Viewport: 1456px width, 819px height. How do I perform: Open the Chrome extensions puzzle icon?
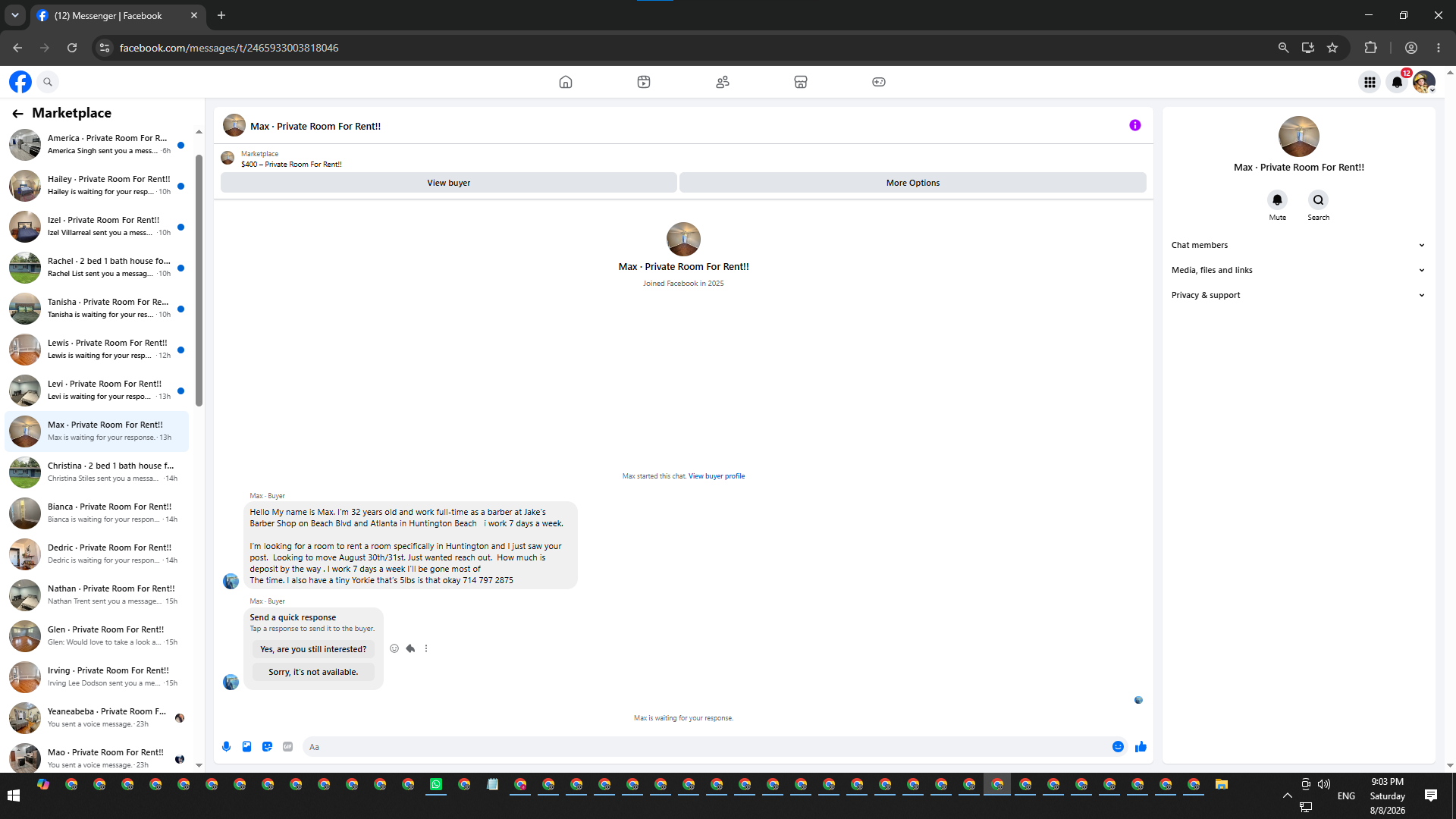pyautogui.click(x=1370, y=48)
